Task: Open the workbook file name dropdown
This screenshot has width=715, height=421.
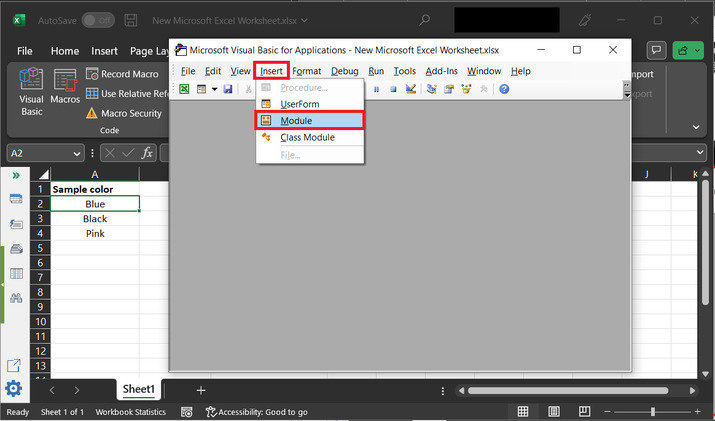Action: pyautogui.click(x=304, y=21)
